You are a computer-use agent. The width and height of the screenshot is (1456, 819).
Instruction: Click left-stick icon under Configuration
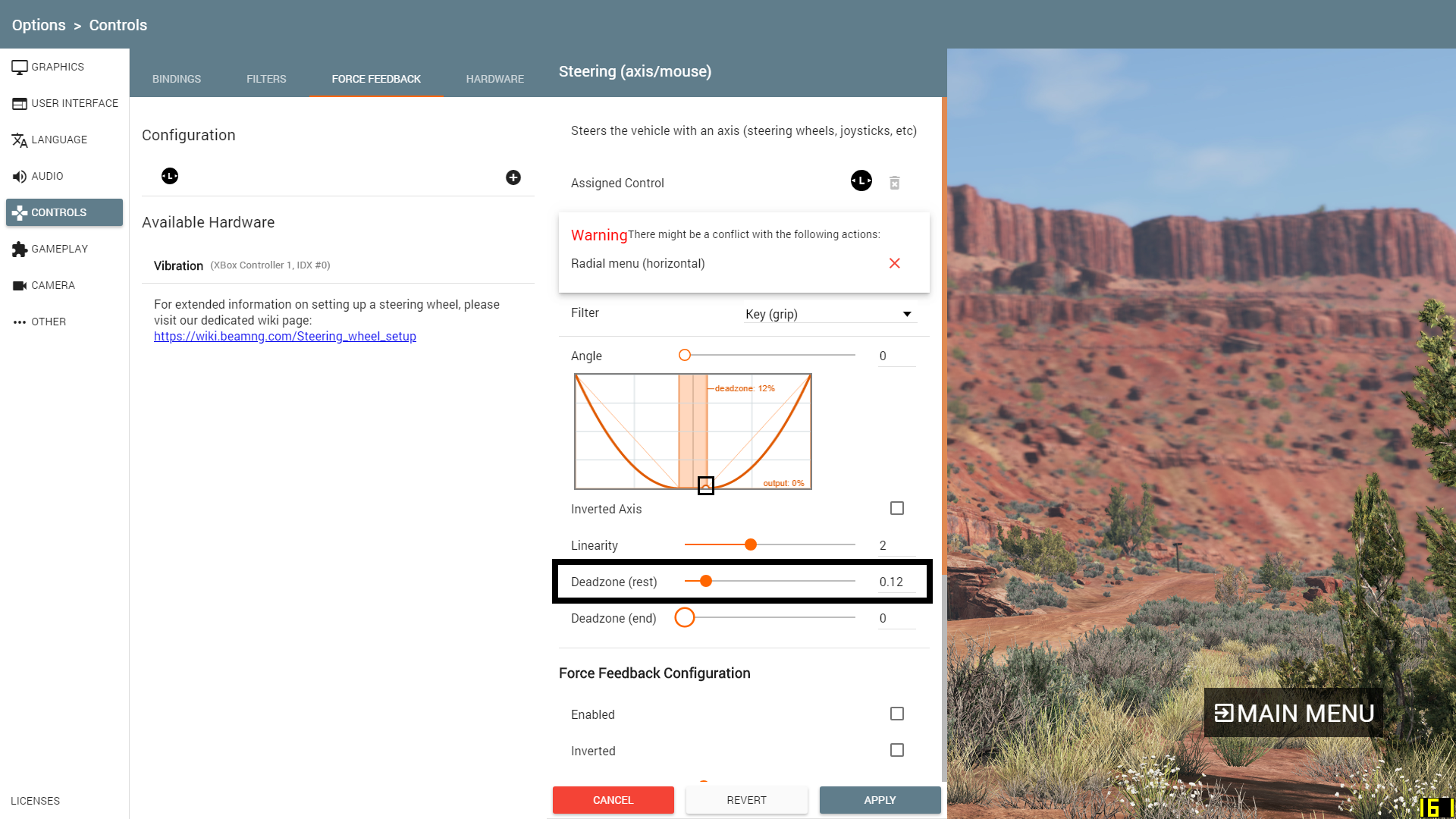pos(170,176)
